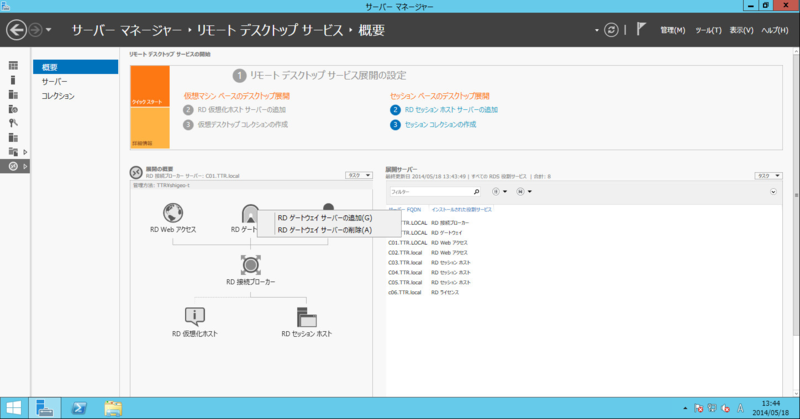This screenshot has width=800, height=419.
Task: Click the circular icon beside 展開の概要 heading
Action: click(136, 172)
